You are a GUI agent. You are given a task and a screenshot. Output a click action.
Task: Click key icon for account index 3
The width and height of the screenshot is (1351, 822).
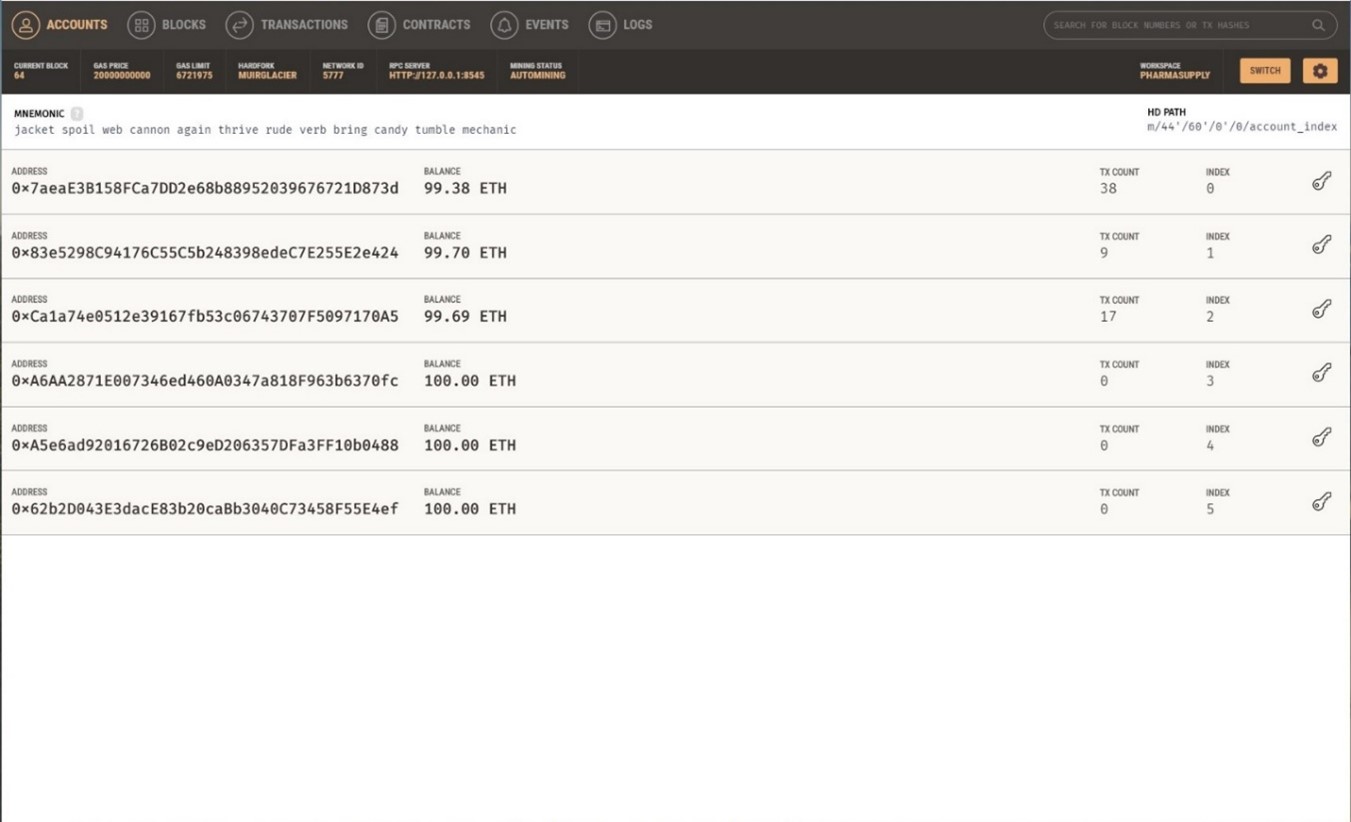[x=1321, y=373]
